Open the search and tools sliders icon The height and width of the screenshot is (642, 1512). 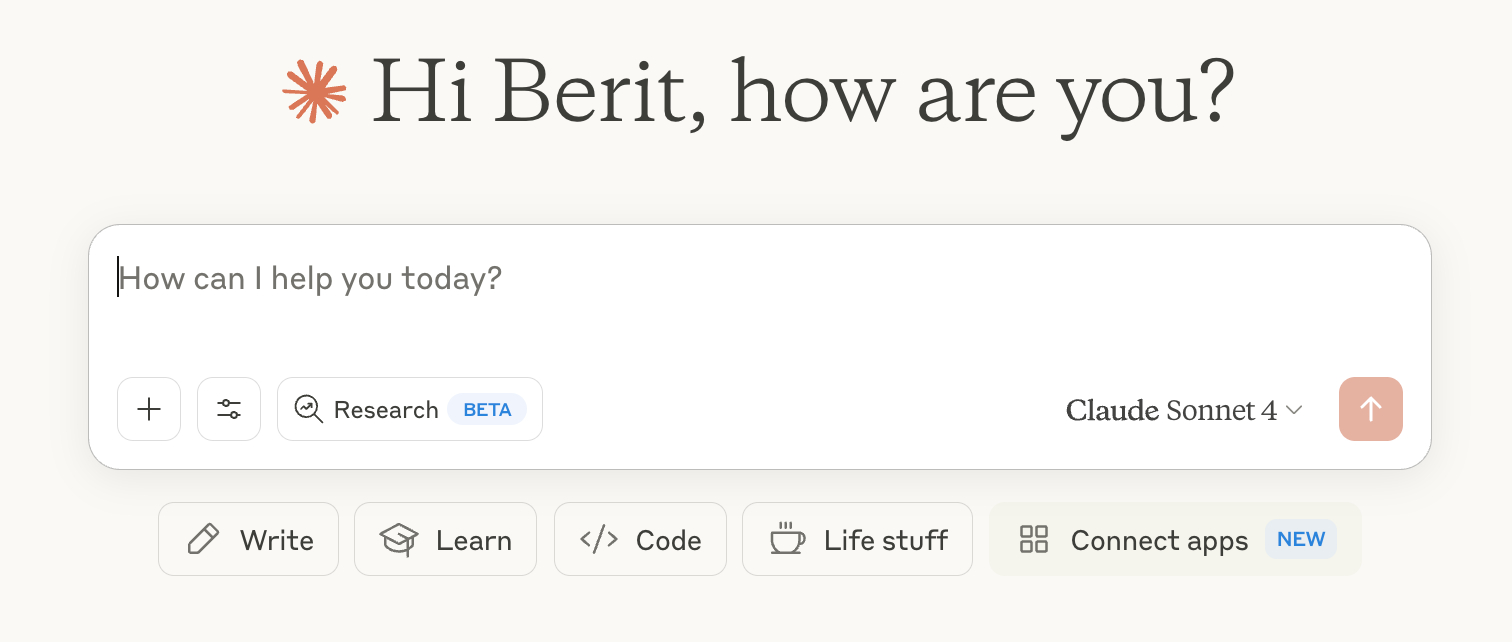[229, 409]
